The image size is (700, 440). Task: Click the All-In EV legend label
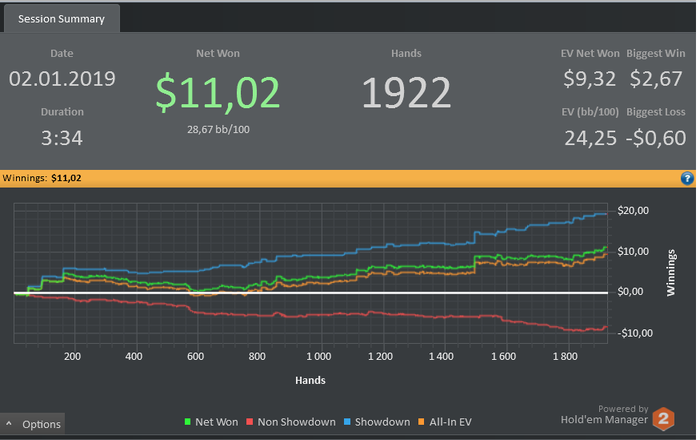pos(450,422)
